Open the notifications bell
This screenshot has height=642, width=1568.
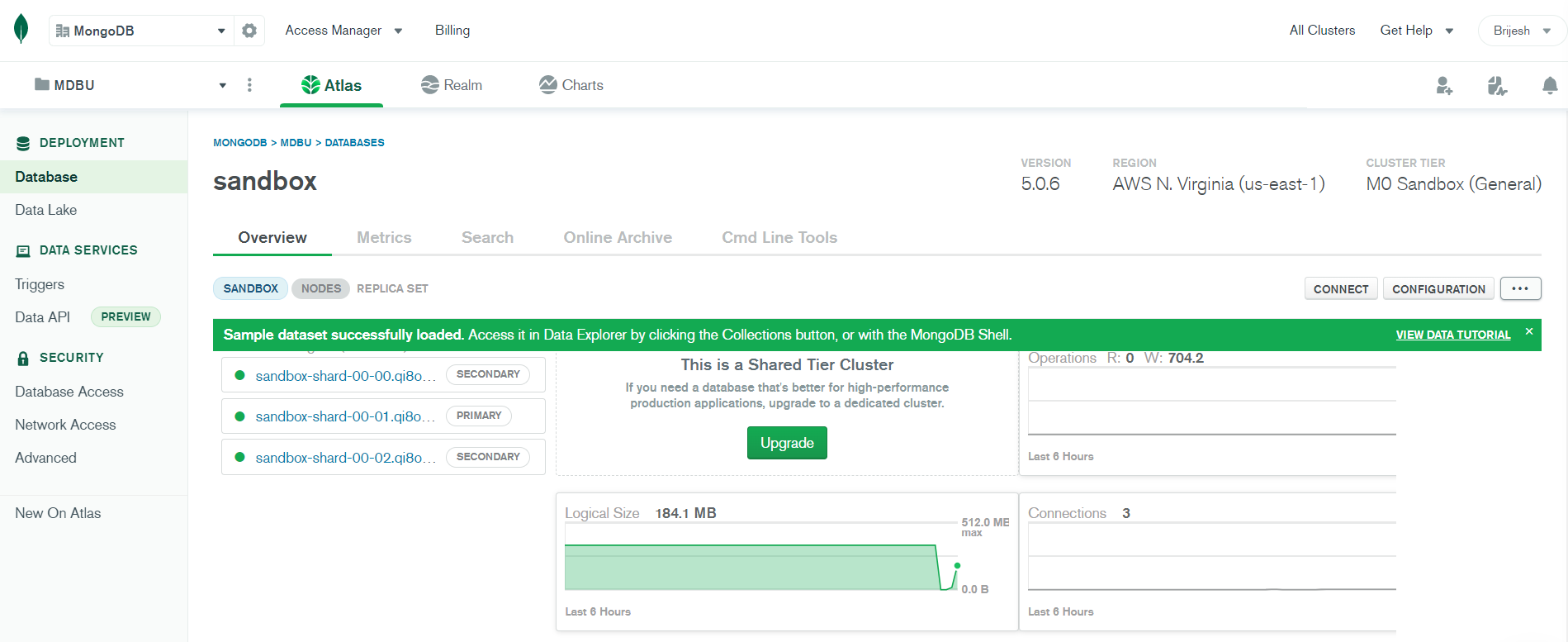click(1550, 86)
